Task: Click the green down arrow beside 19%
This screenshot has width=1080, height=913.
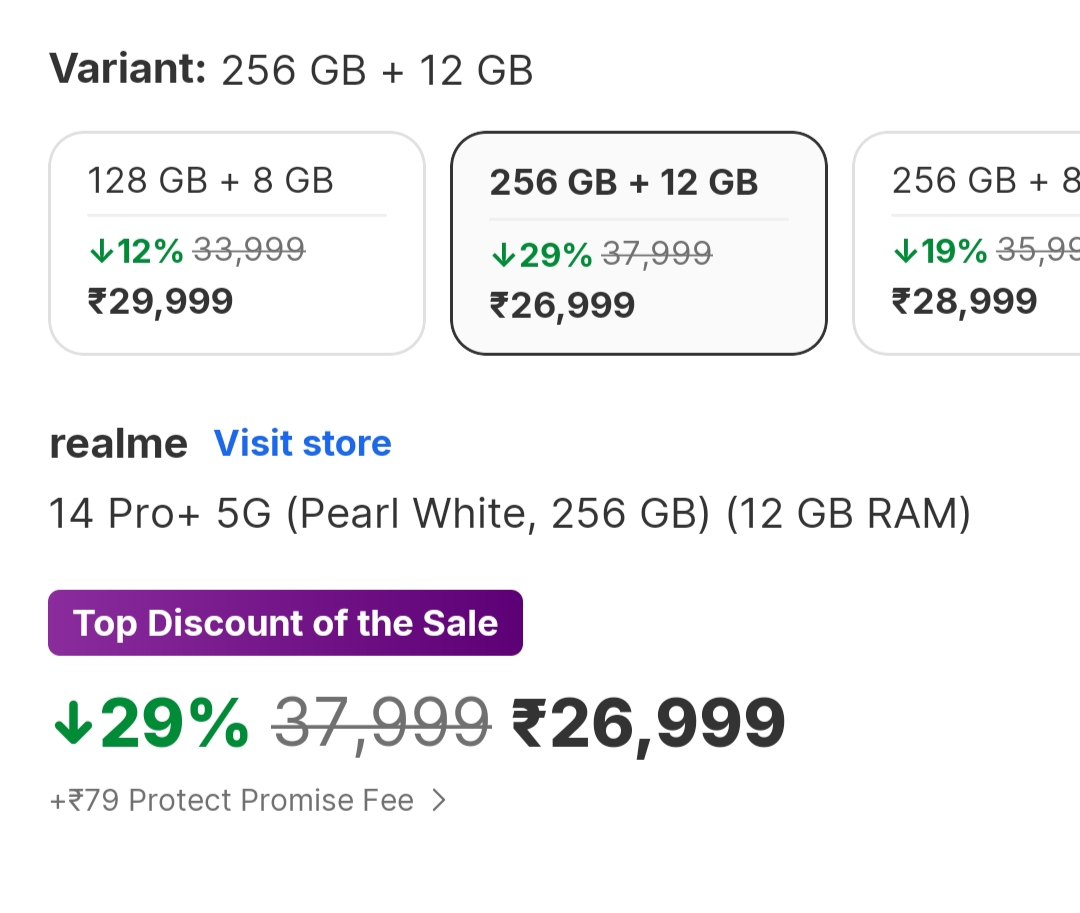Action: pyautogui.click(x=904, y=252)
